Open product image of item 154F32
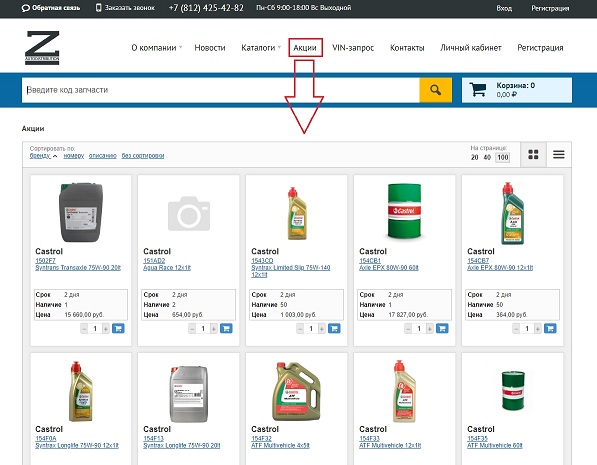Image resolution: width=597 pixels, height=465 pixels. click(296, 391)
